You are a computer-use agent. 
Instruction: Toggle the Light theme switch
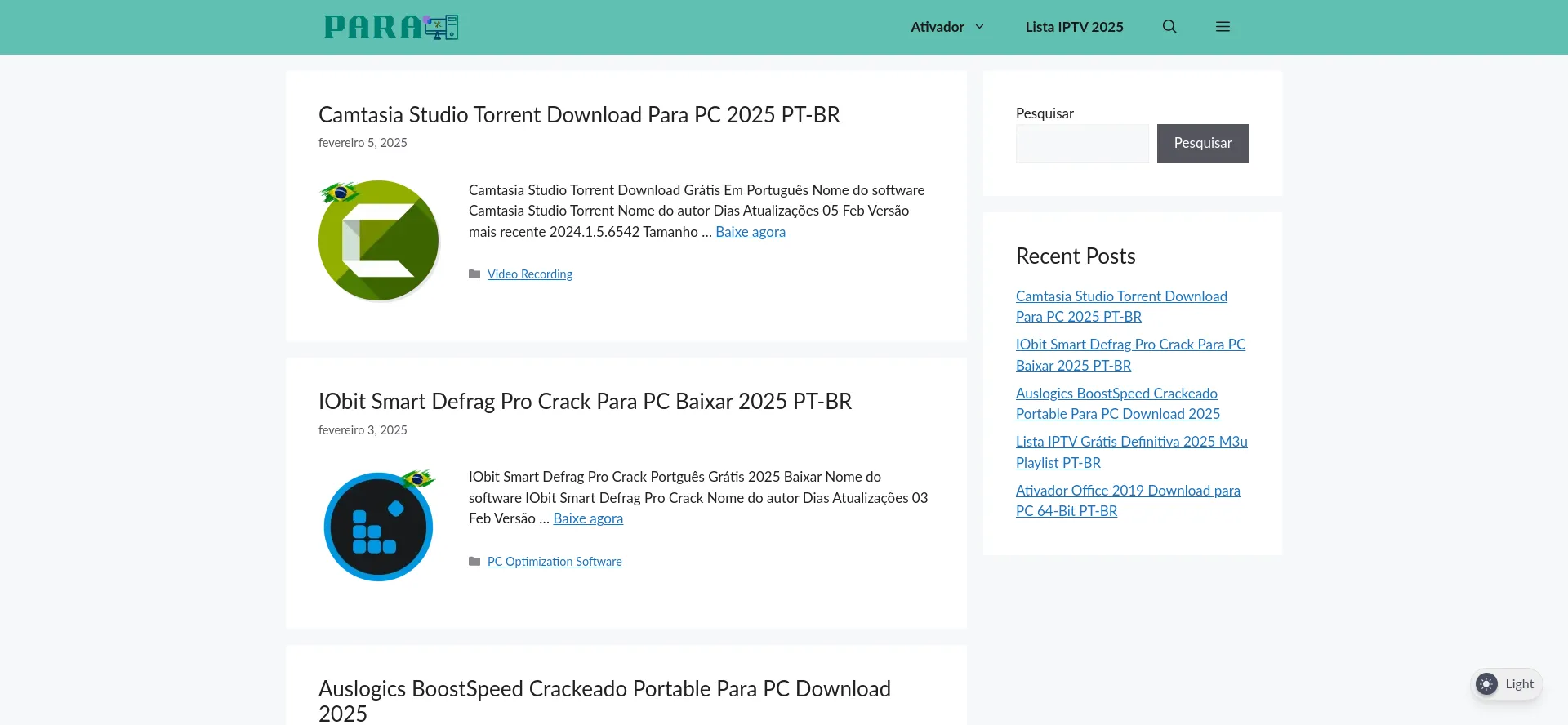1506,684
